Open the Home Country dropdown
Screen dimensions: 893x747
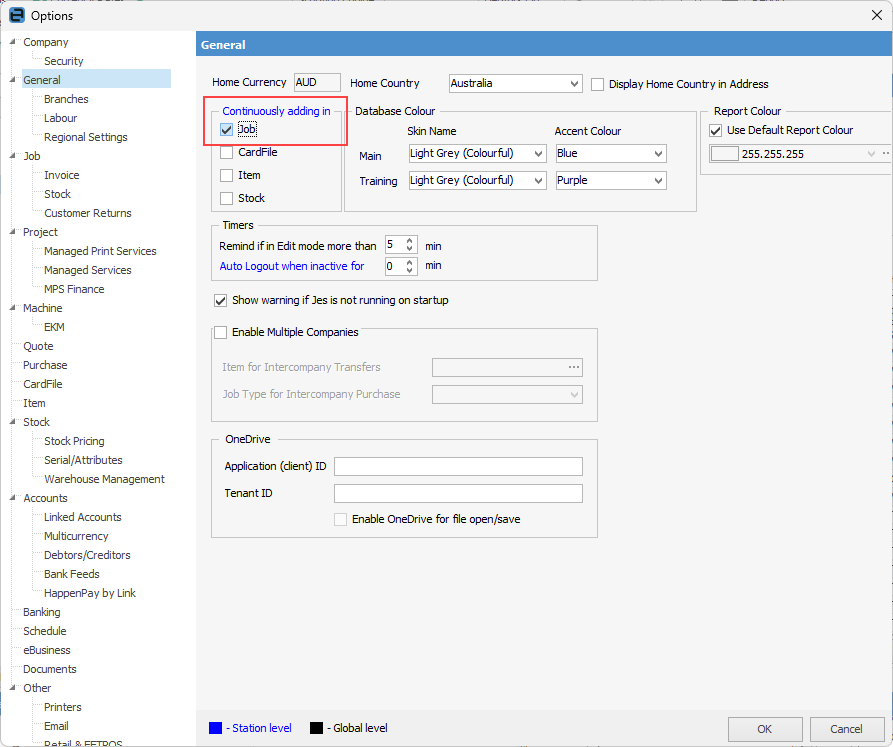[573, 84]
